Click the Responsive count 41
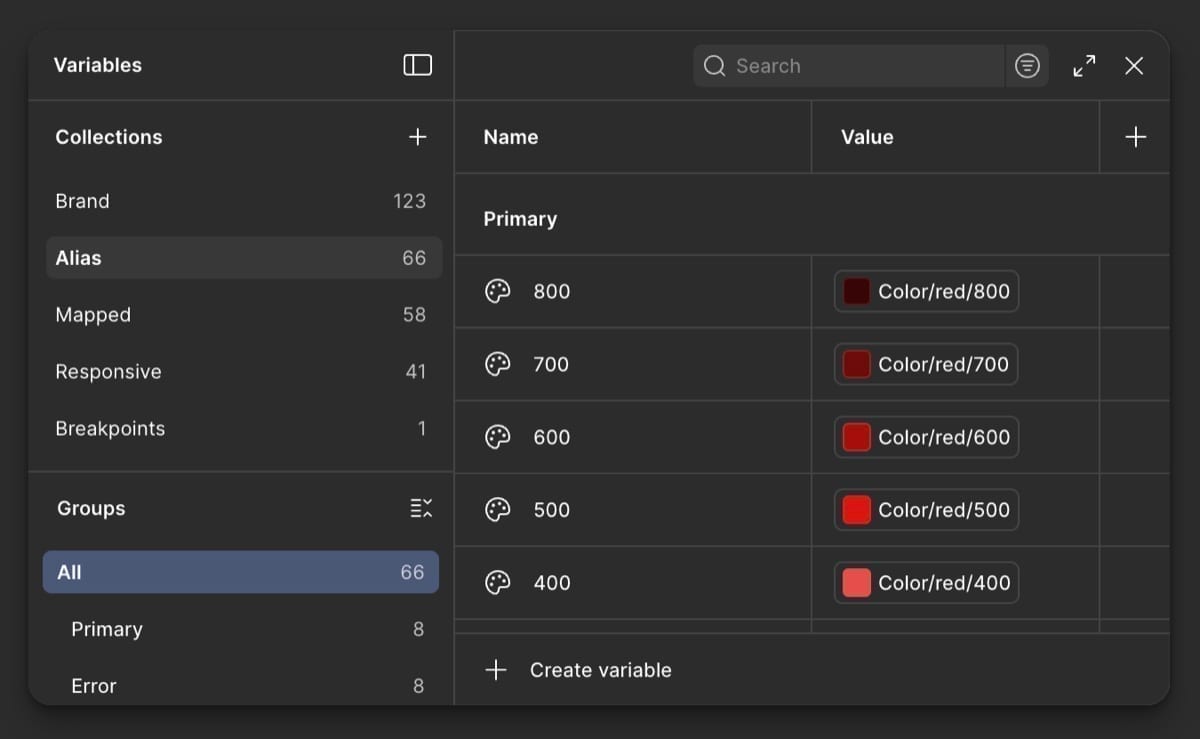This screenshot has height=739, width=1200. [x=416, y=372]
